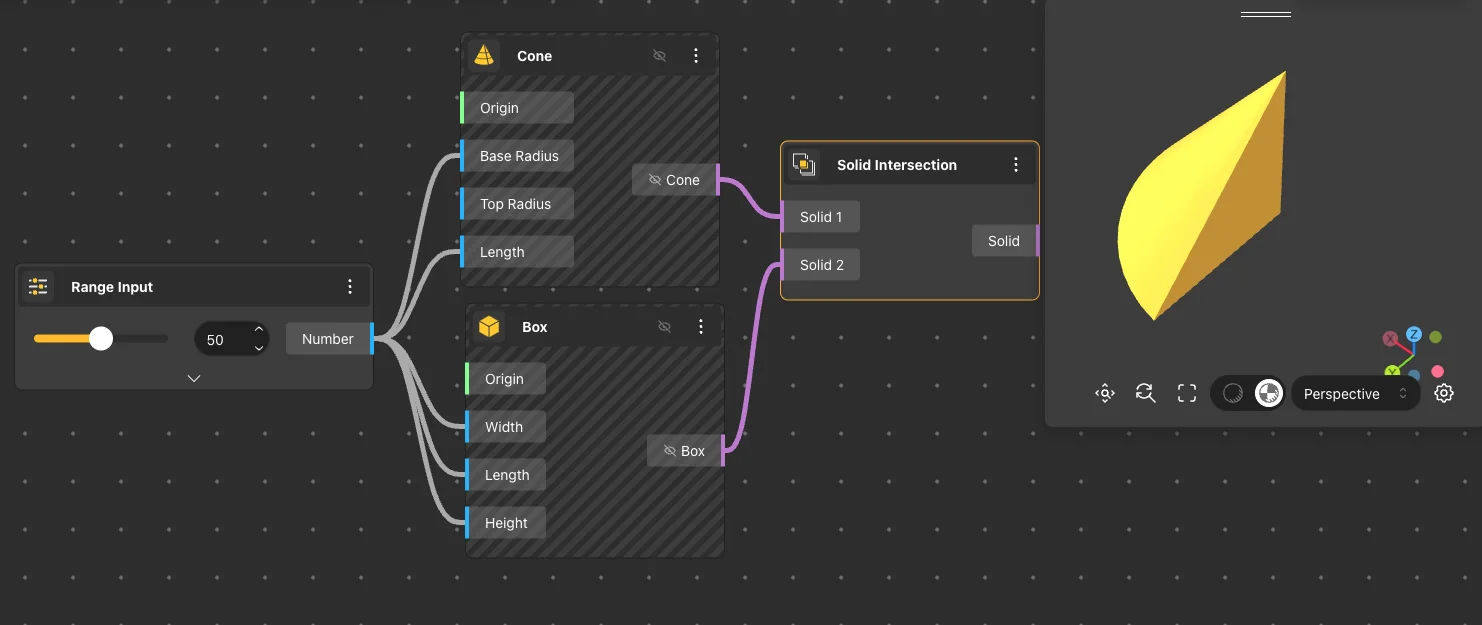Toggle Cone node visibility in header
The height and width of the screenshot is (625, 1482).
(x=659, y=56)
